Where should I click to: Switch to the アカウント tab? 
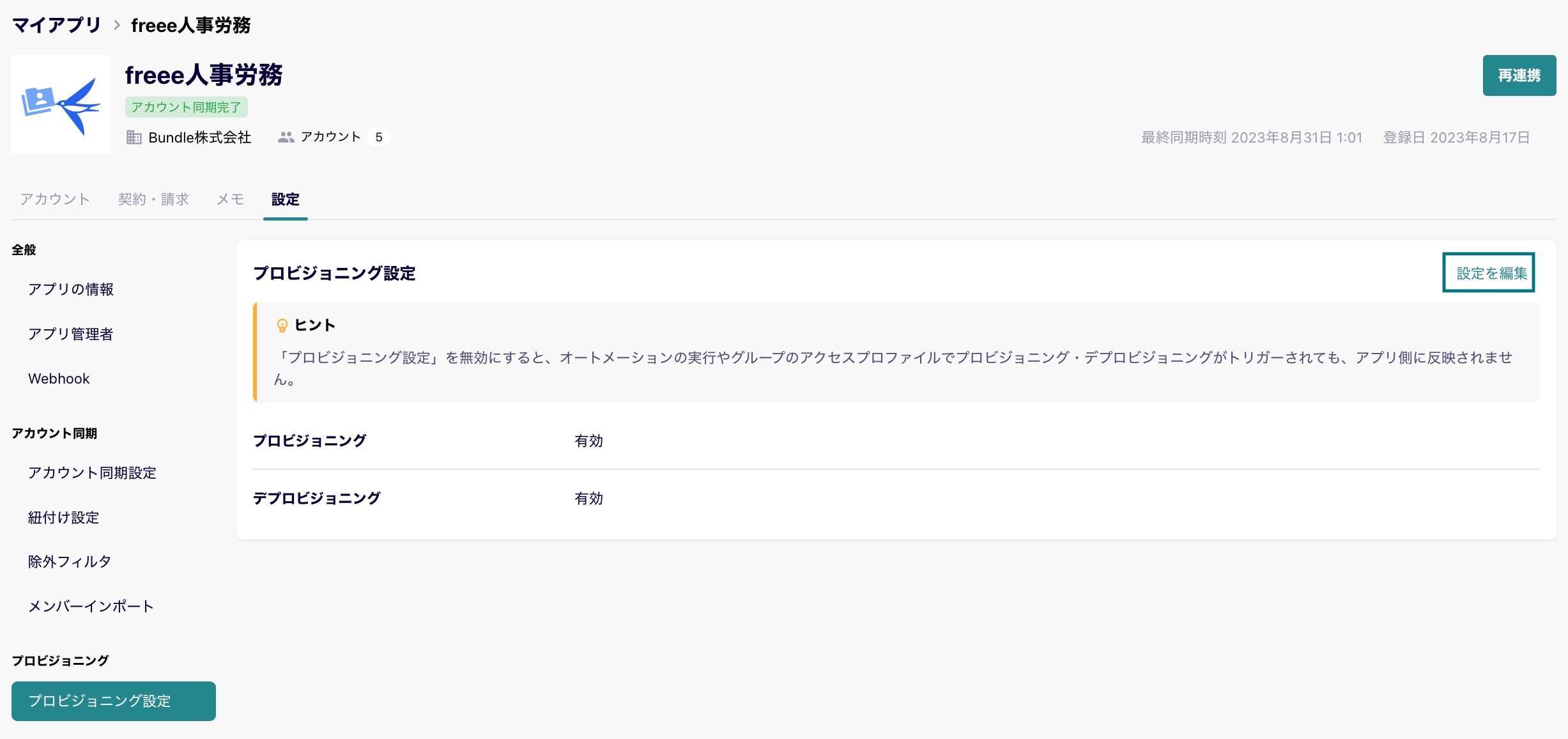tap(55, 199)
